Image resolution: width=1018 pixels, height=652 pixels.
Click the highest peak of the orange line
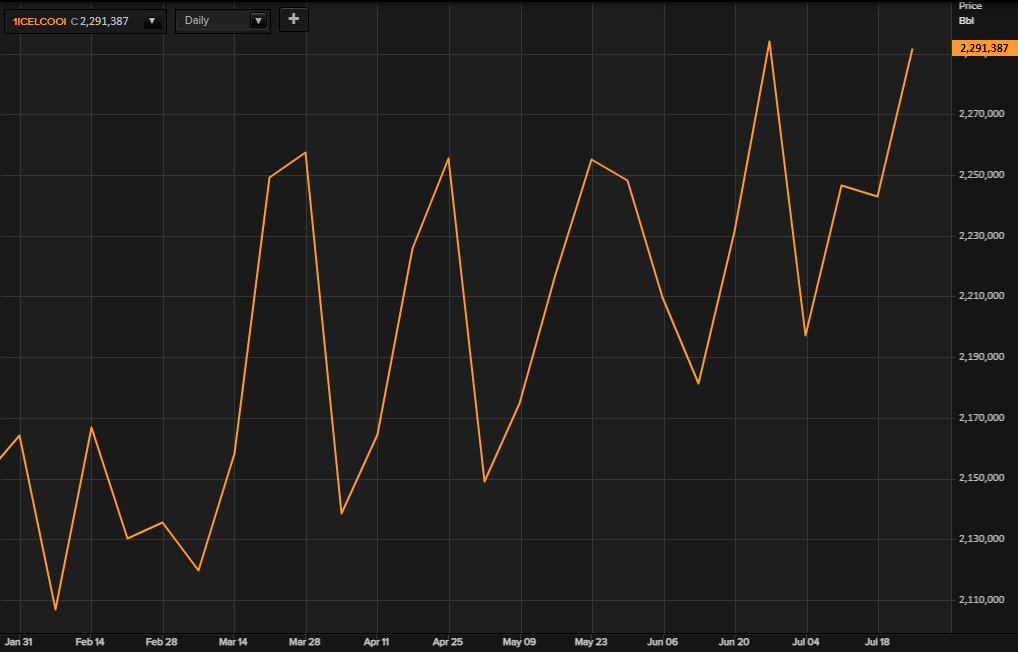pos(769,41)
